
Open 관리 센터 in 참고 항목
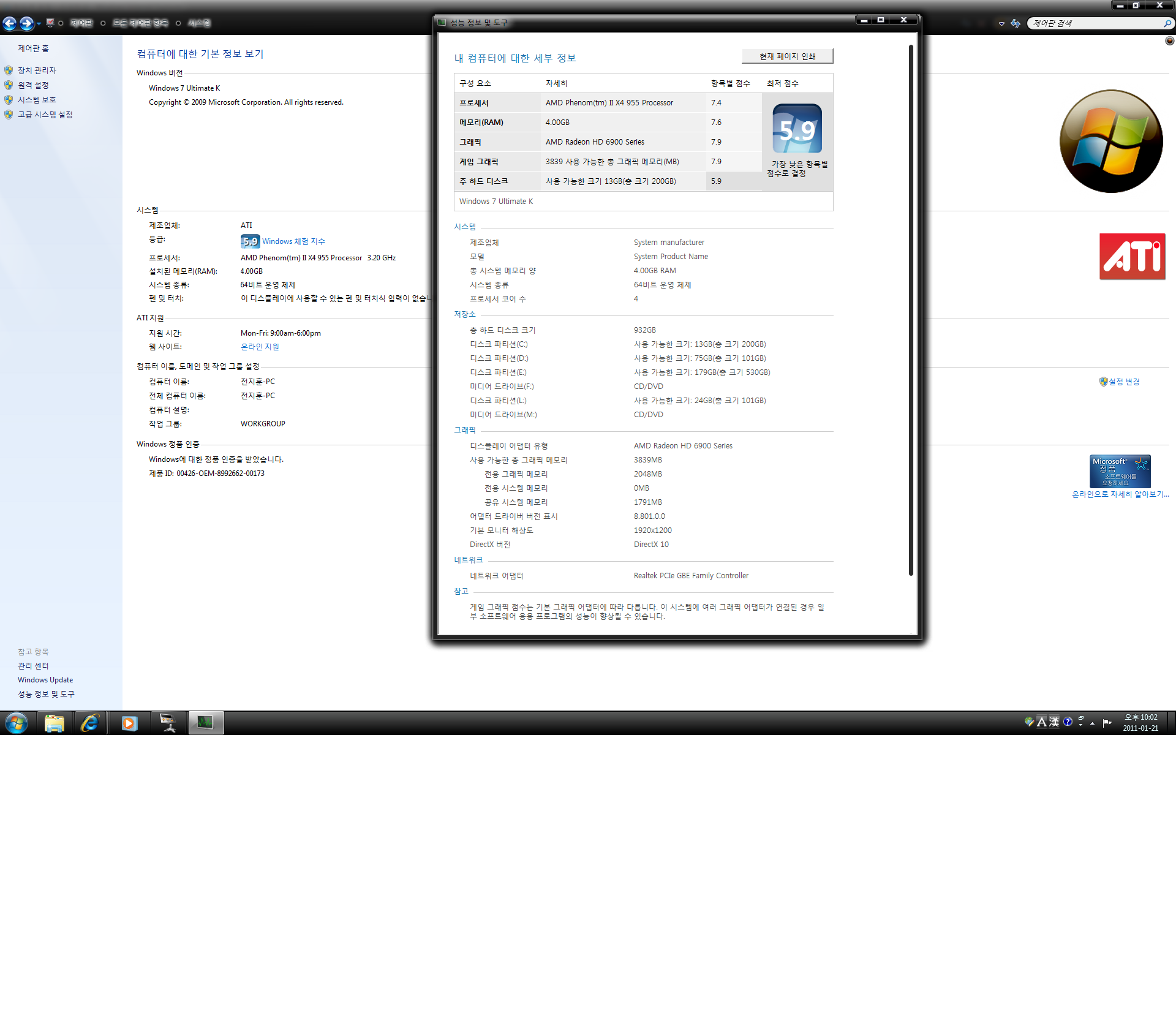(33, 666)
